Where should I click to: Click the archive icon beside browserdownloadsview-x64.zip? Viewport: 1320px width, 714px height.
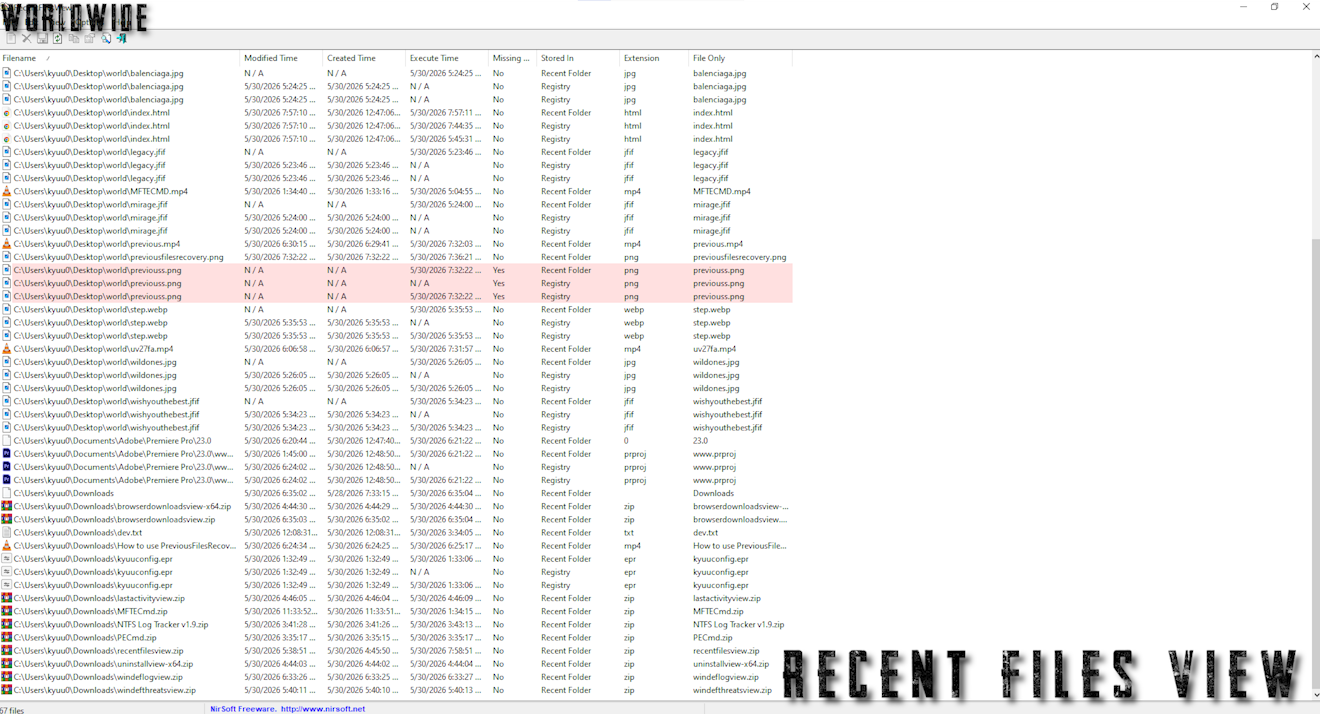coord(7,506)
